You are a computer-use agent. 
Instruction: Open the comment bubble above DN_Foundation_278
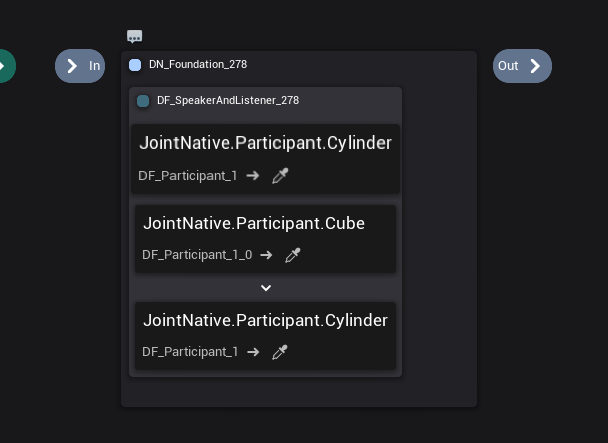[135, 37]
